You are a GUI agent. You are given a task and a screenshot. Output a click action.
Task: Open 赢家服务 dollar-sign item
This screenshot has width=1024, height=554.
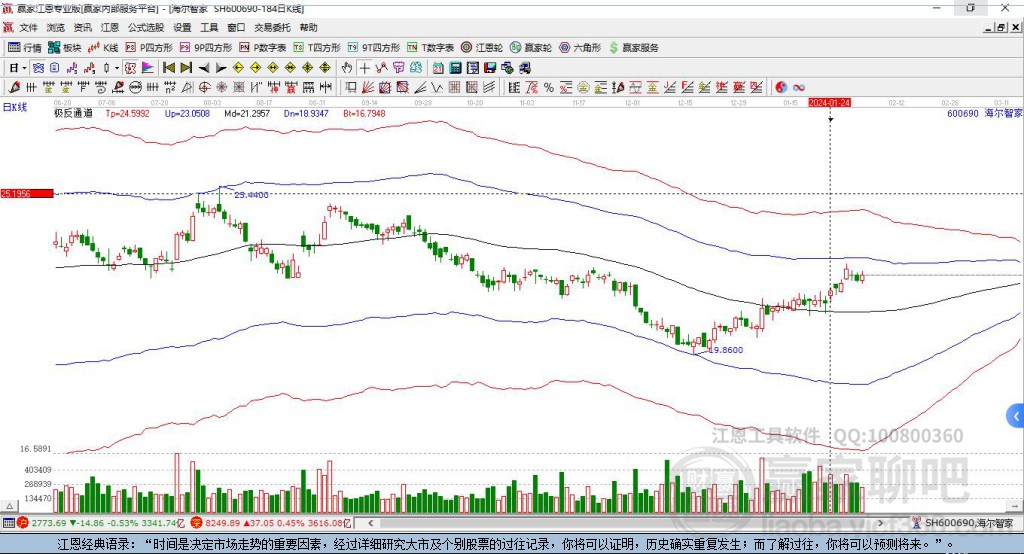point(633,48)
